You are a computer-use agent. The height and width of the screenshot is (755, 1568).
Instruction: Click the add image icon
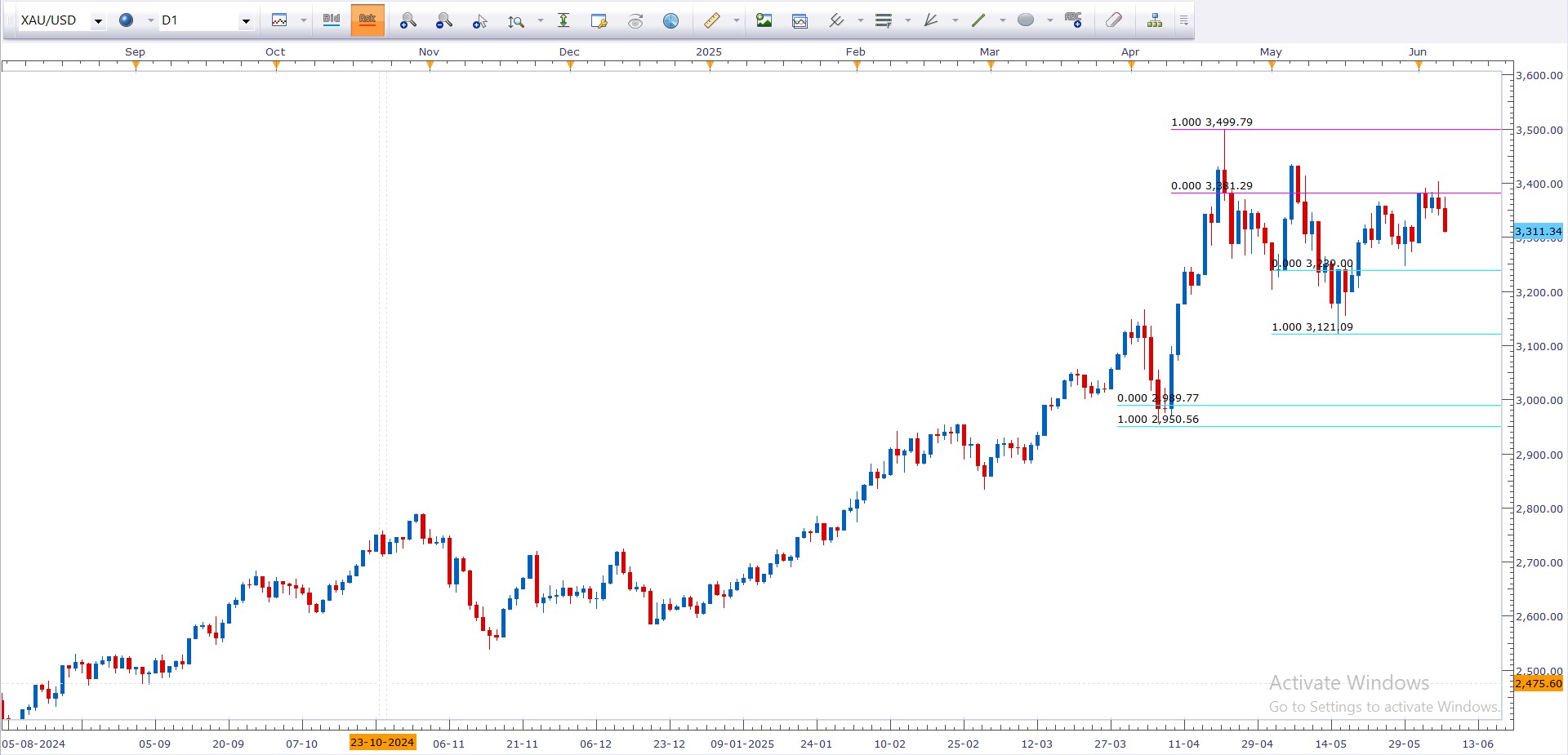click(x=764, y=20)
